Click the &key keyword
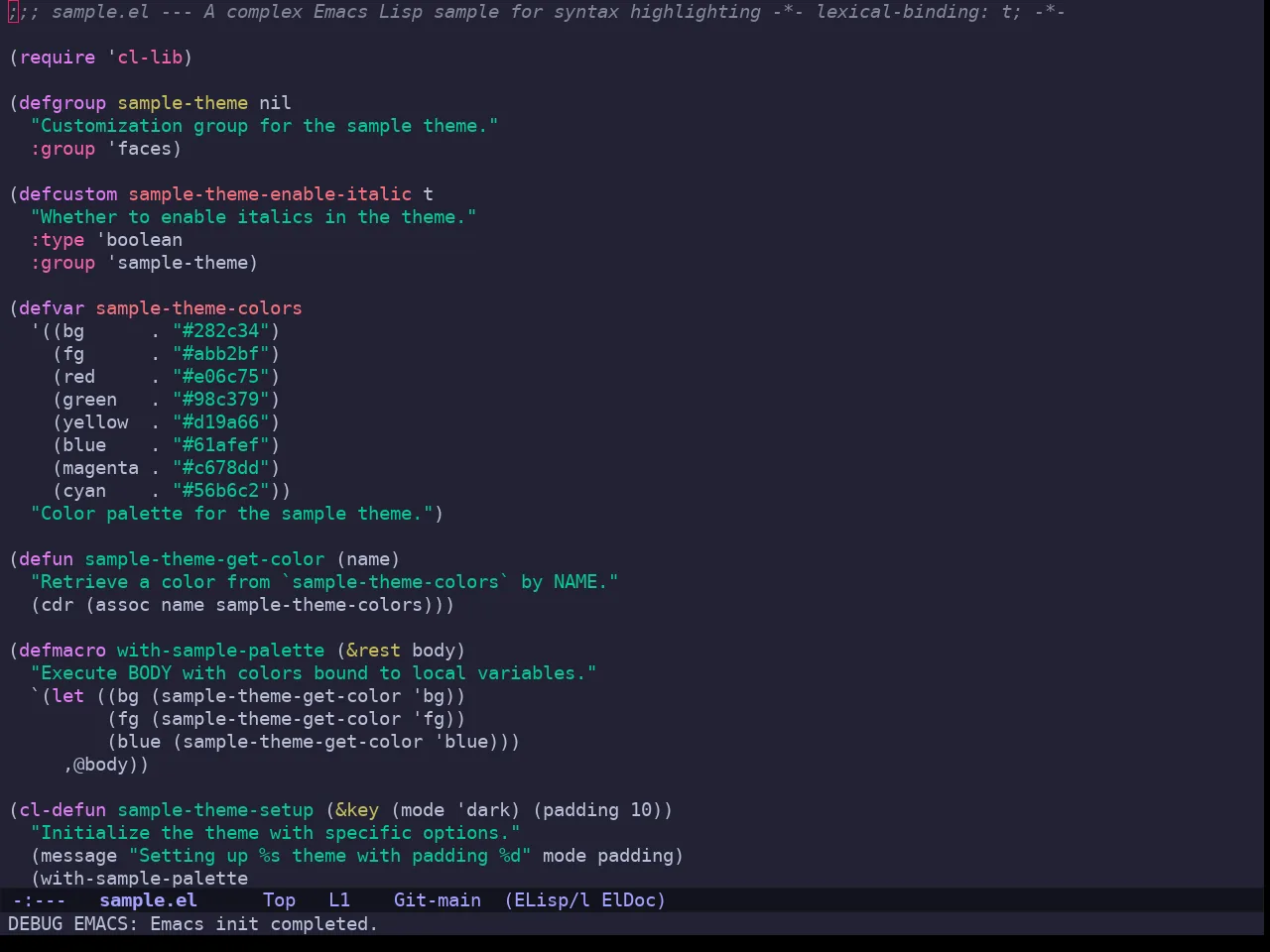The width and height of the screenshot is (1270, 952). coord(356,810)
